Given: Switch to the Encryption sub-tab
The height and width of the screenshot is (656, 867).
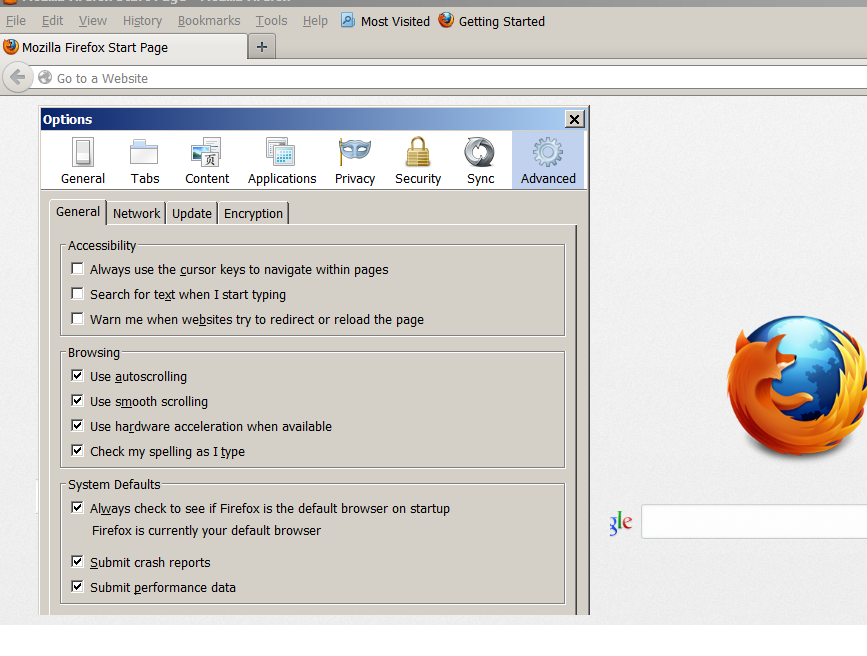Looking at the screenshot, I should [x=253, y=214].
